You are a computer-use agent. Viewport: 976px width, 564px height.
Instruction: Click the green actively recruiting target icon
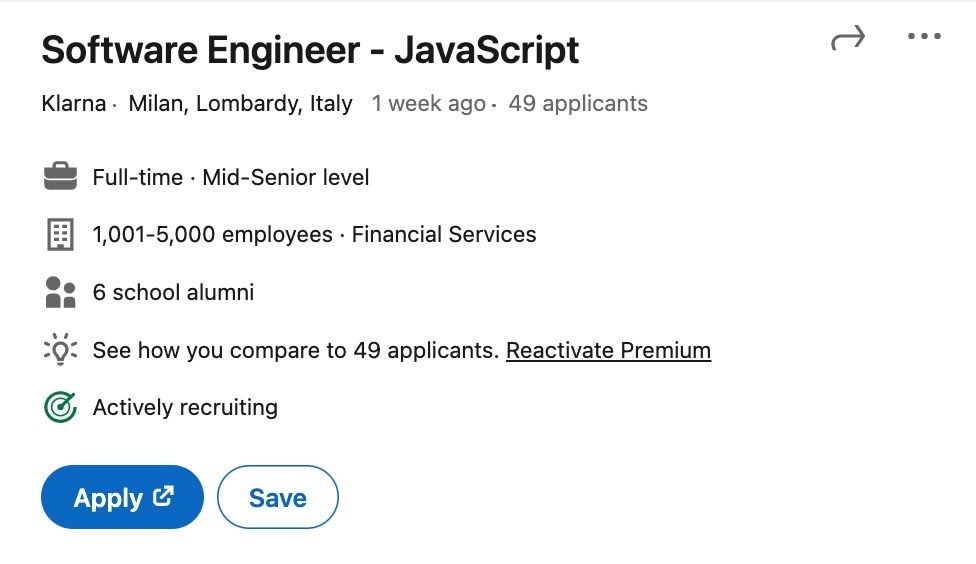[x=60, y=408]
